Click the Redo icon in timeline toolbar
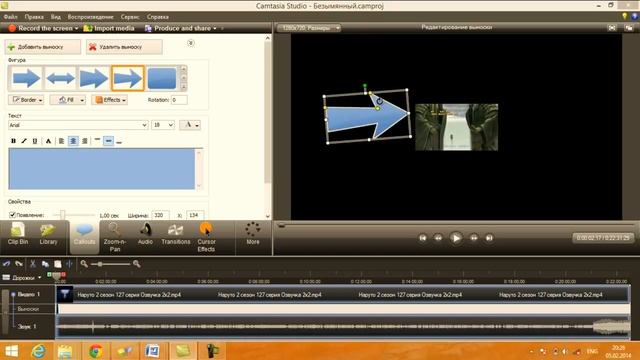The width and height of the screenshot is (640, 360). [19, 264]
